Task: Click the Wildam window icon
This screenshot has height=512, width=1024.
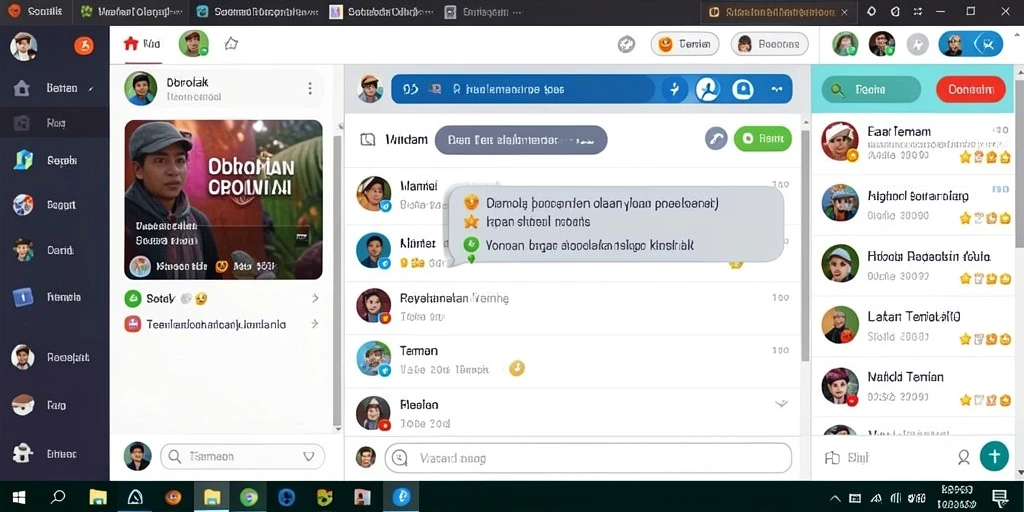Action: click(x=368, y=139)
